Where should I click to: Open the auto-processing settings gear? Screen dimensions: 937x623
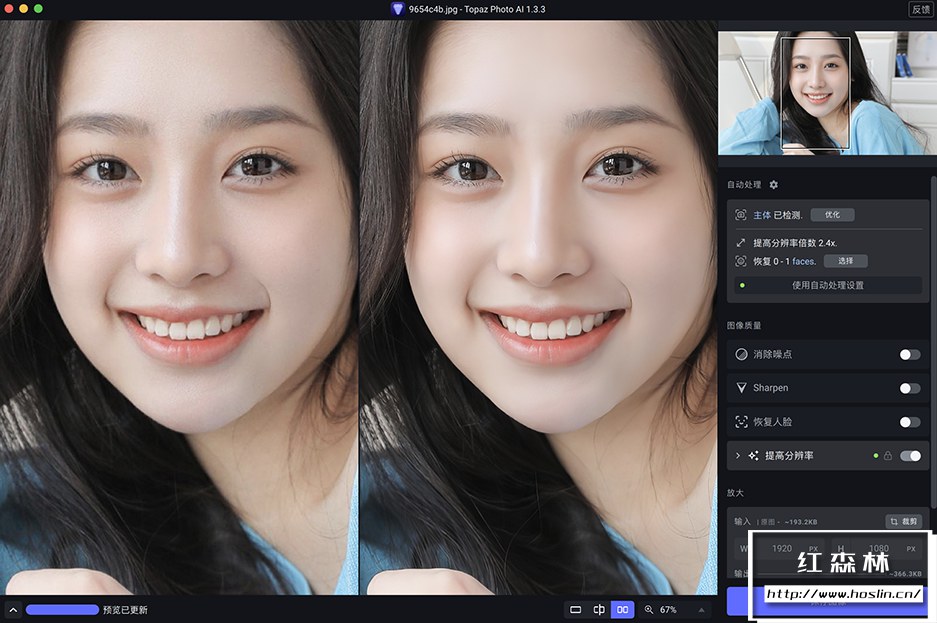coord(773,185)
